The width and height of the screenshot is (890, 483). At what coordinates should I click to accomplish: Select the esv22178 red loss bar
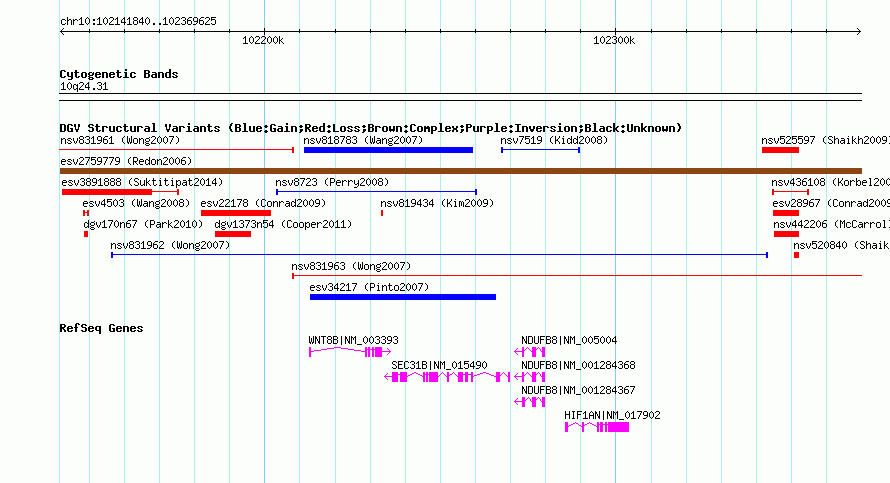pos(236,213)
